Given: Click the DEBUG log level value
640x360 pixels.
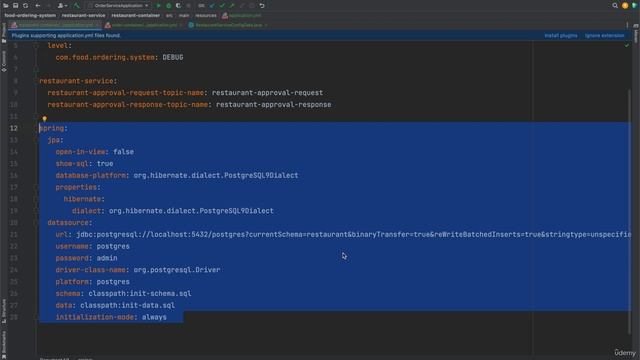Looking at the screenshot, I should pyautogui.click(x=173, y=58).
